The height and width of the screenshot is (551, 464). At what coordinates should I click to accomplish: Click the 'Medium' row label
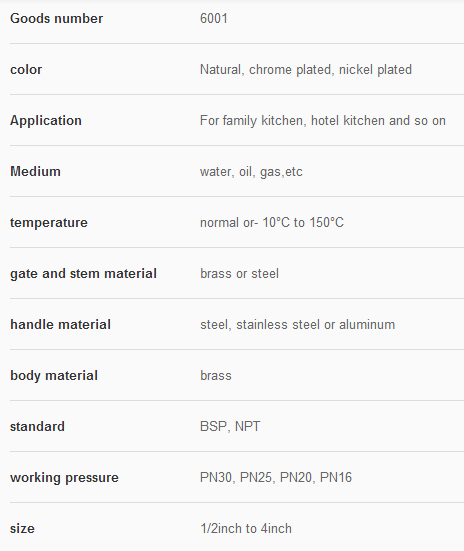point(36,171)
